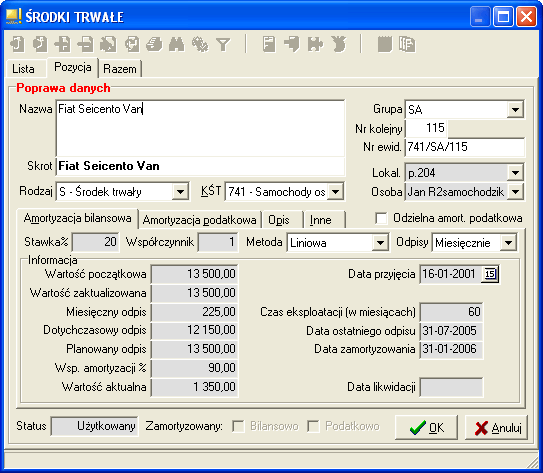
Task: Click the pointing hand toolbar icon
Action: (292, 44)
